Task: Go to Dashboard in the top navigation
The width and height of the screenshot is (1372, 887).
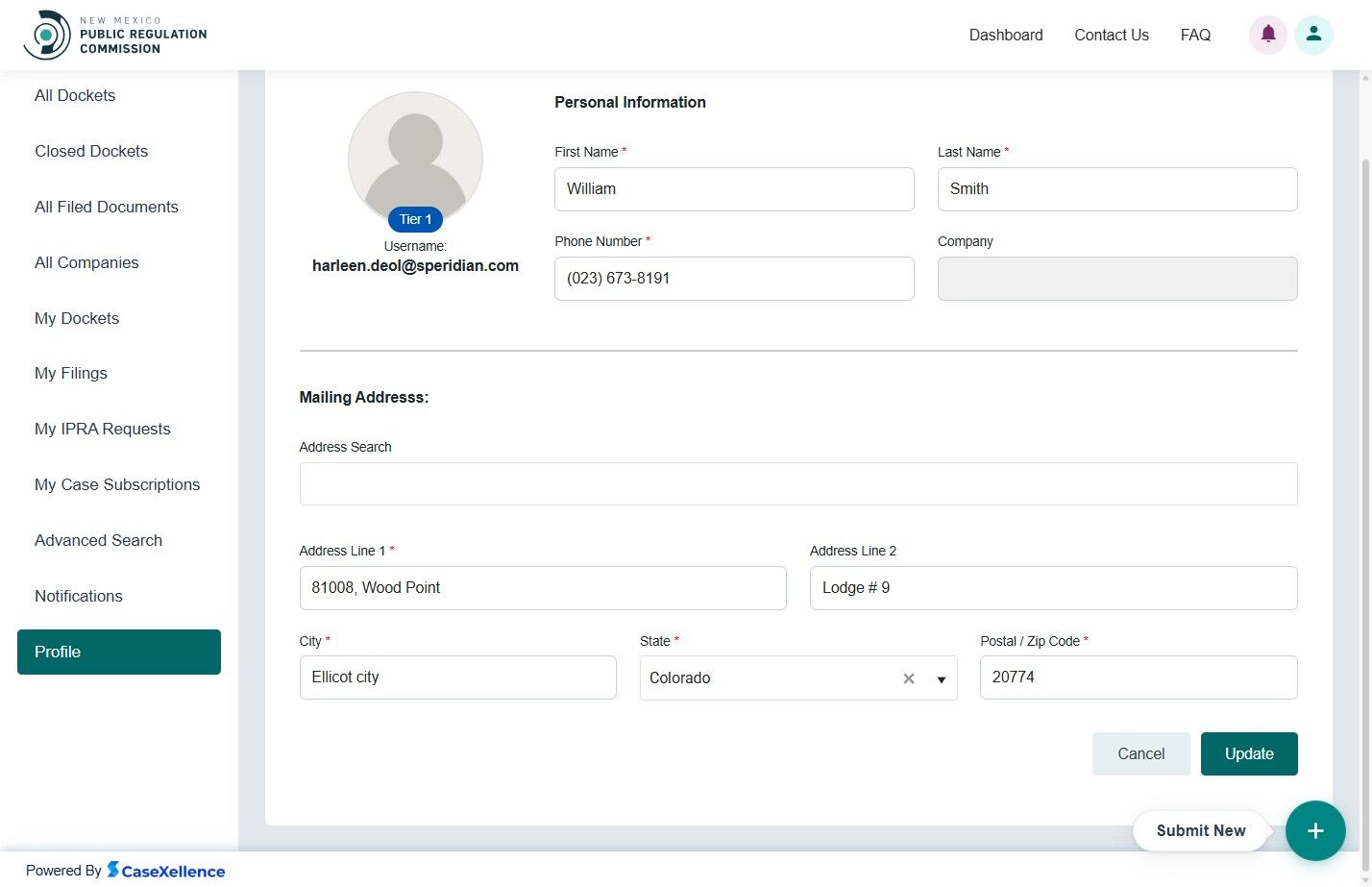Action: pyautogui.click(x=1006, y=35)
